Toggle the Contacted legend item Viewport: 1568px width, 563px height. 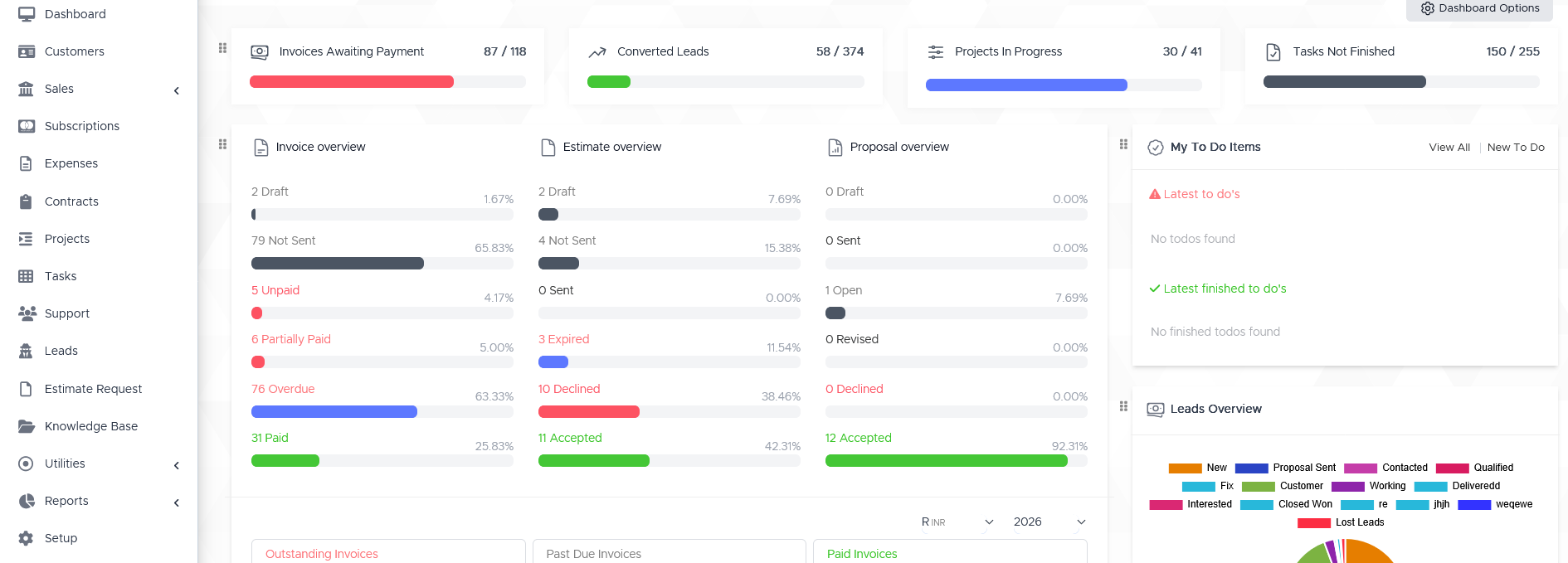pos(1385,468)
